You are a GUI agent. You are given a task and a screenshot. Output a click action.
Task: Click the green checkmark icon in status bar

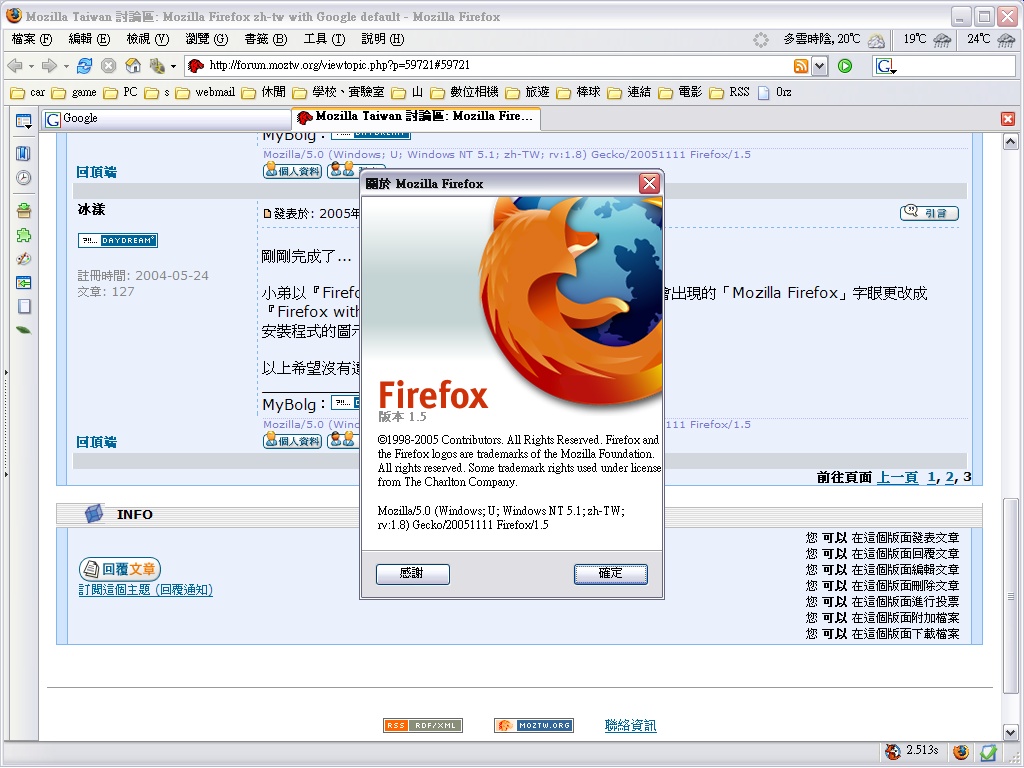coord(988,752)
